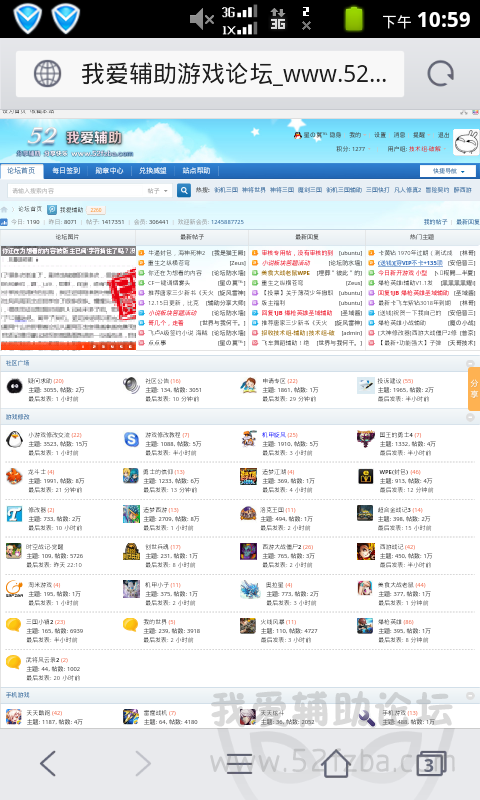Open 机甲旋风 board icon
The height and width of the screenshot is (800, 480).
click(248, 439)
